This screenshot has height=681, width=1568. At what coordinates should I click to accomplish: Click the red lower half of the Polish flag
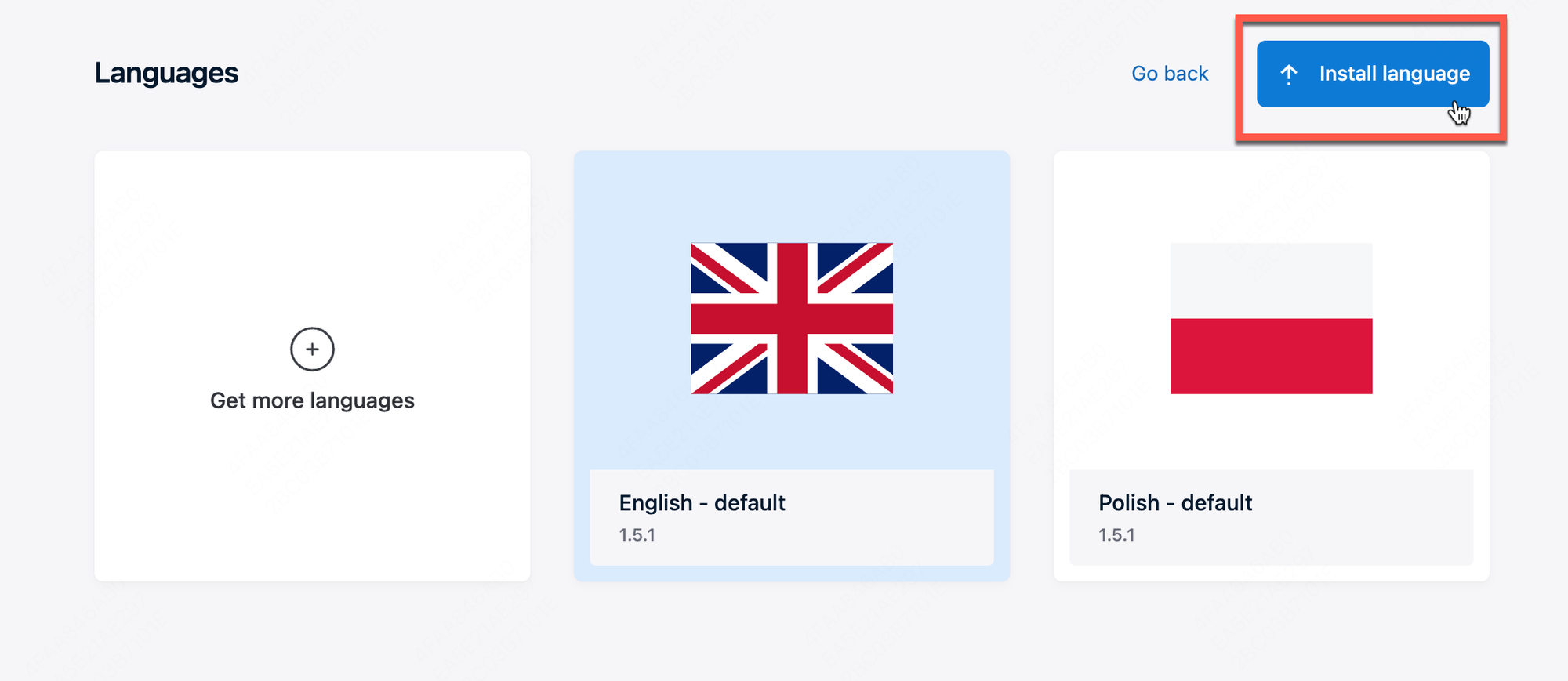[x=1271, y=356]
